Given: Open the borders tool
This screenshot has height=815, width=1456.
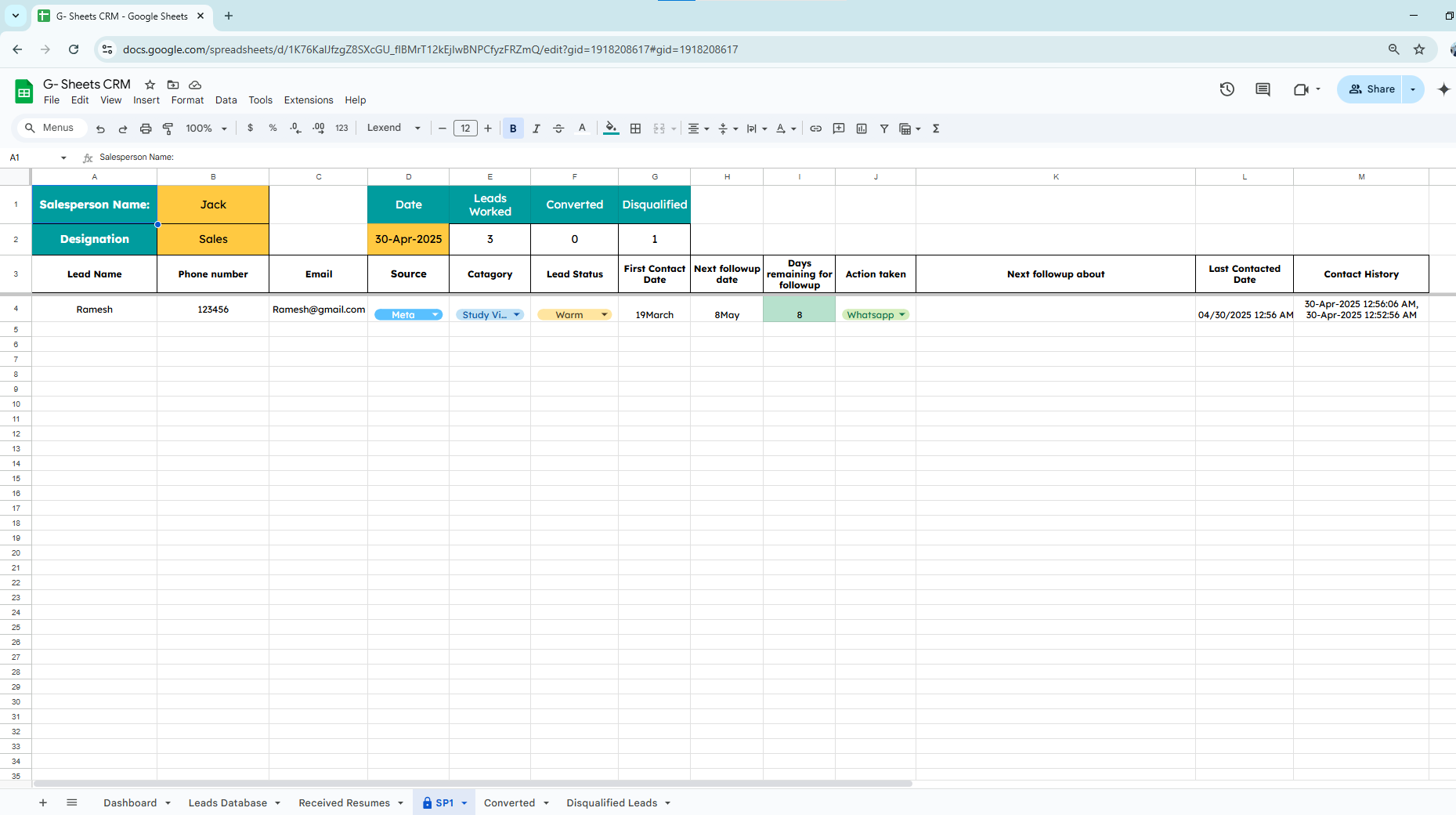Looking at the screenshot, I should click(x=635, y=129).
